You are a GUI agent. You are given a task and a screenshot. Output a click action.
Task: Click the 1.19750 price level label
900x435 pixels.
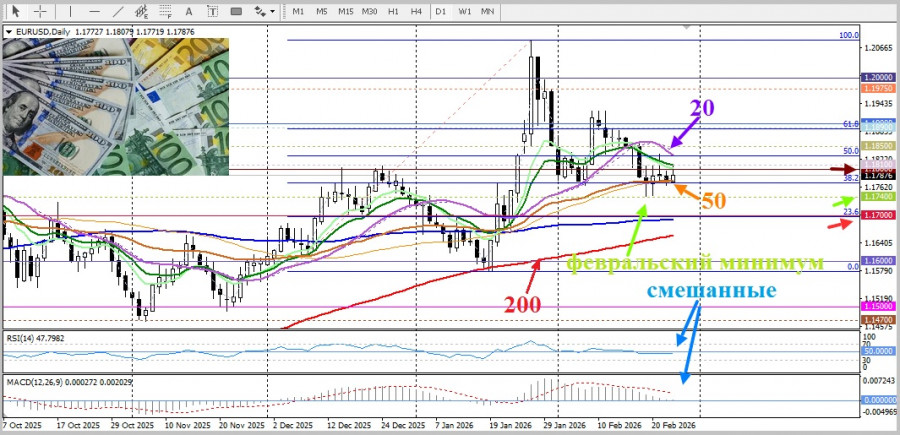click(x=878, y=88)
